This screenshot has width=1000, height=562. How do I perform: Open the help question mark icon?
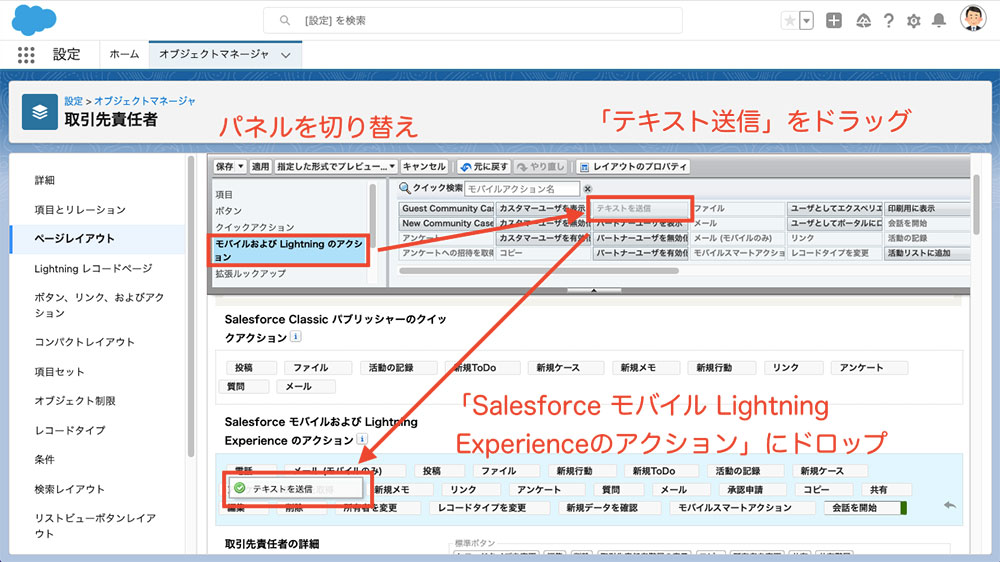coord(888,21)
